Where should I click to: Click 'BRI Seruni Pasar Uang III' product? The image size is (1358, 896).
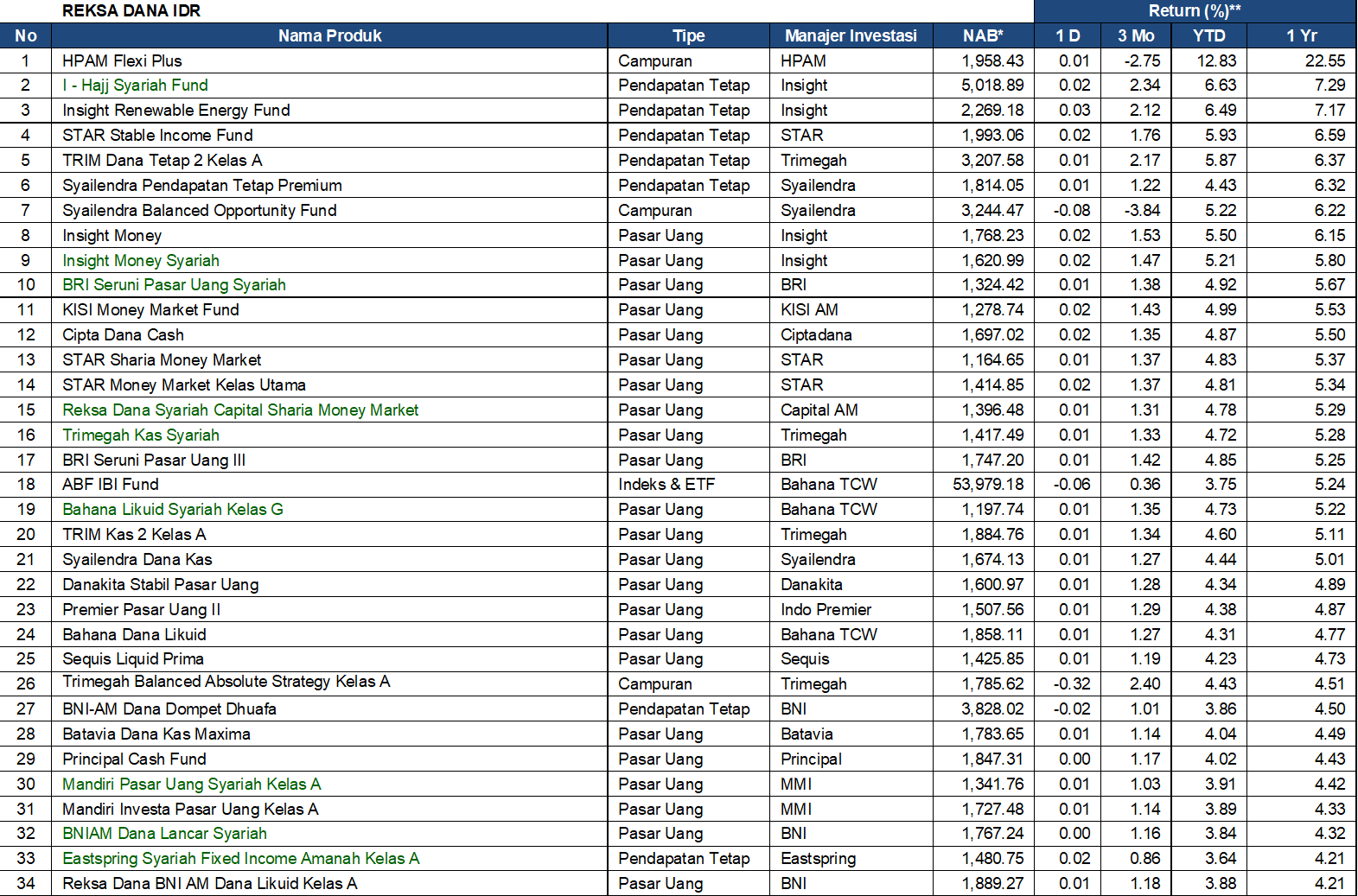[x=154, y=460]
